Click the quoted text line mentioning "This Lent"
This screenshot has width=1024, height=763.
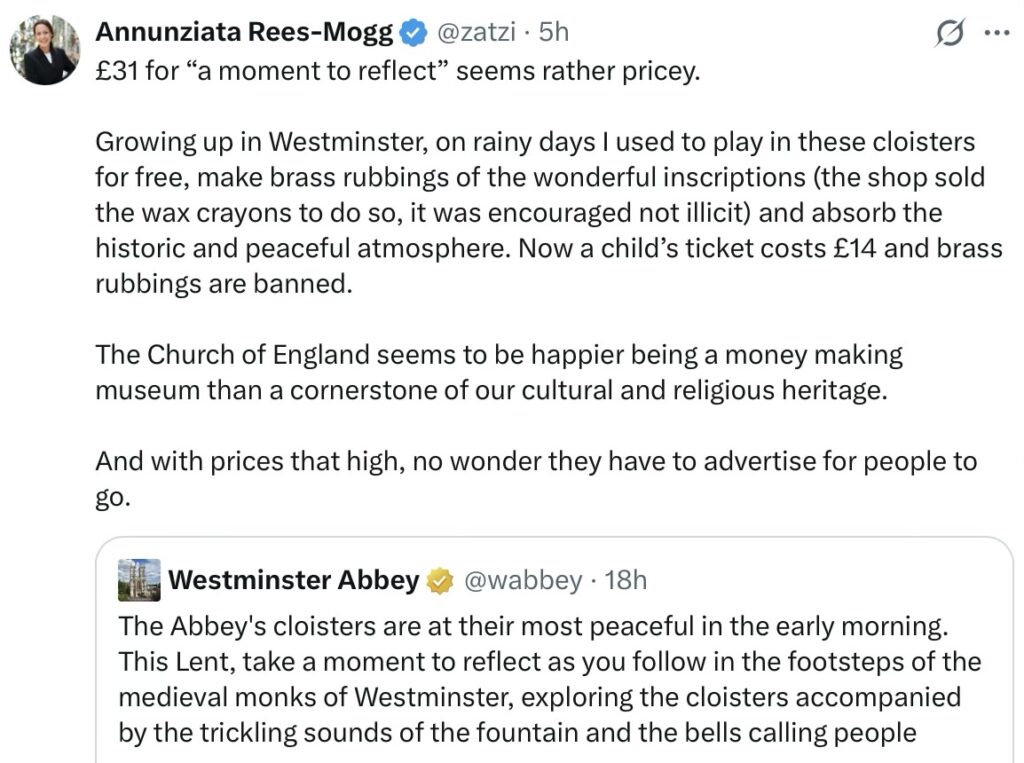[549, 662]
